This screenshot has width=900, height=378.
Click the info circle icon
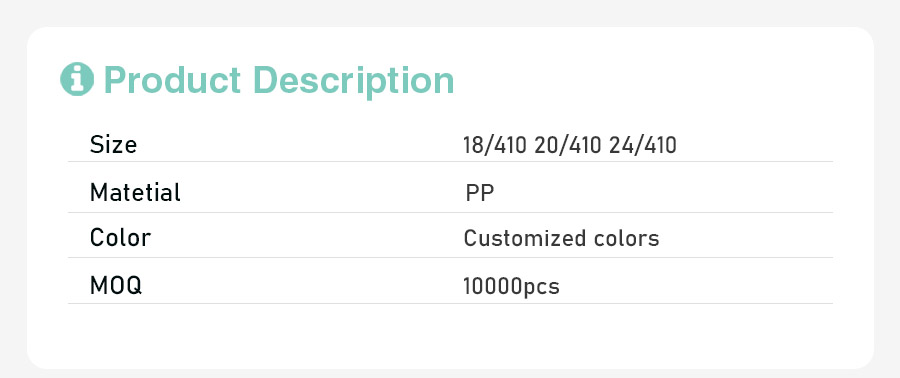coord(77,79)
